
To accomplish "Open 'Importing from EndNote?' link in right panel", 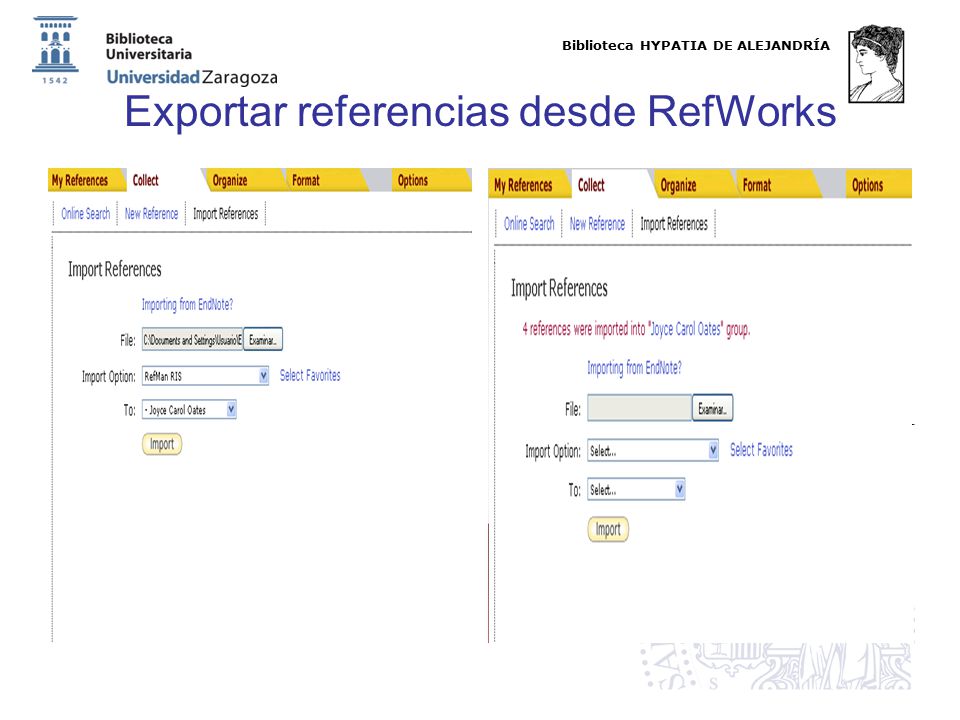I will click(x=634, y=367).
